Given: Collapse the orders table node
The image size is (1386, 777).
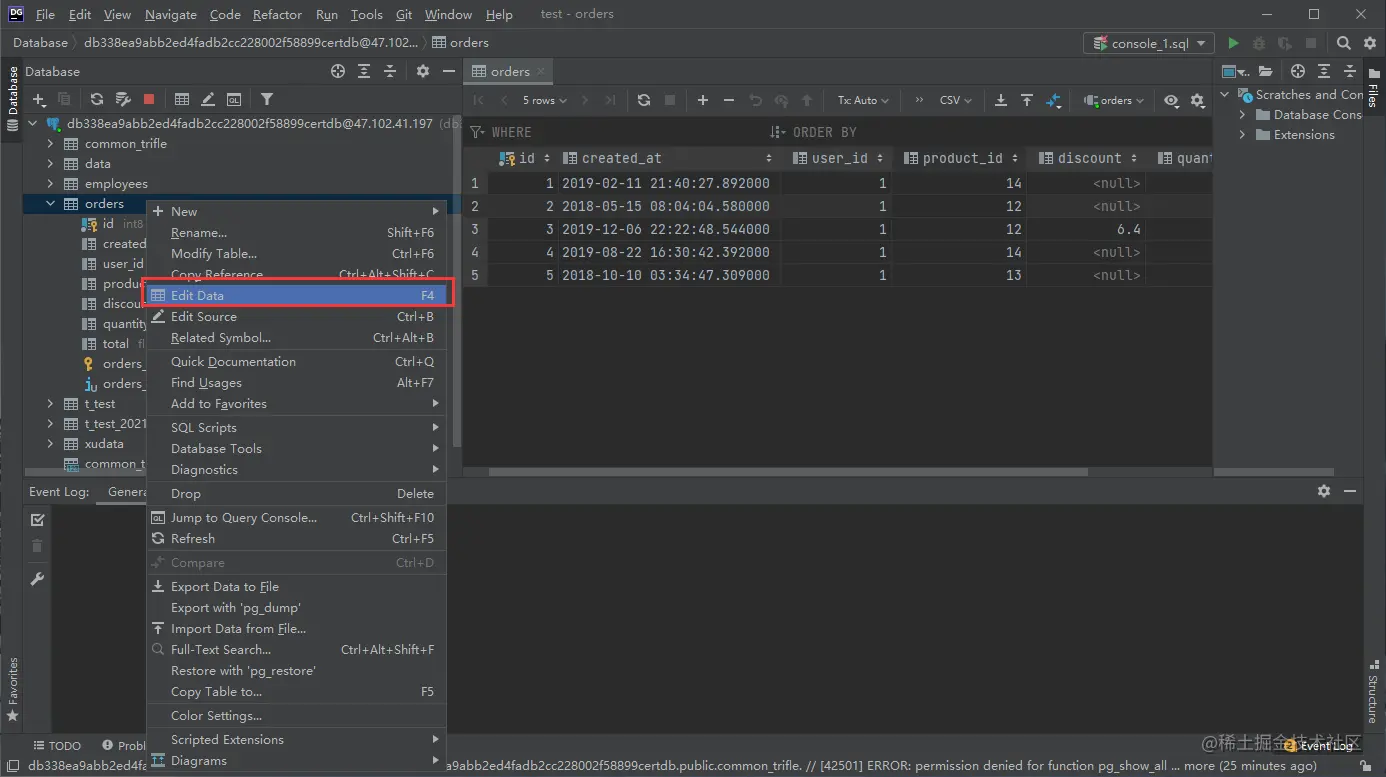Looking at the screenshot, I should click(x=51, y=204).
